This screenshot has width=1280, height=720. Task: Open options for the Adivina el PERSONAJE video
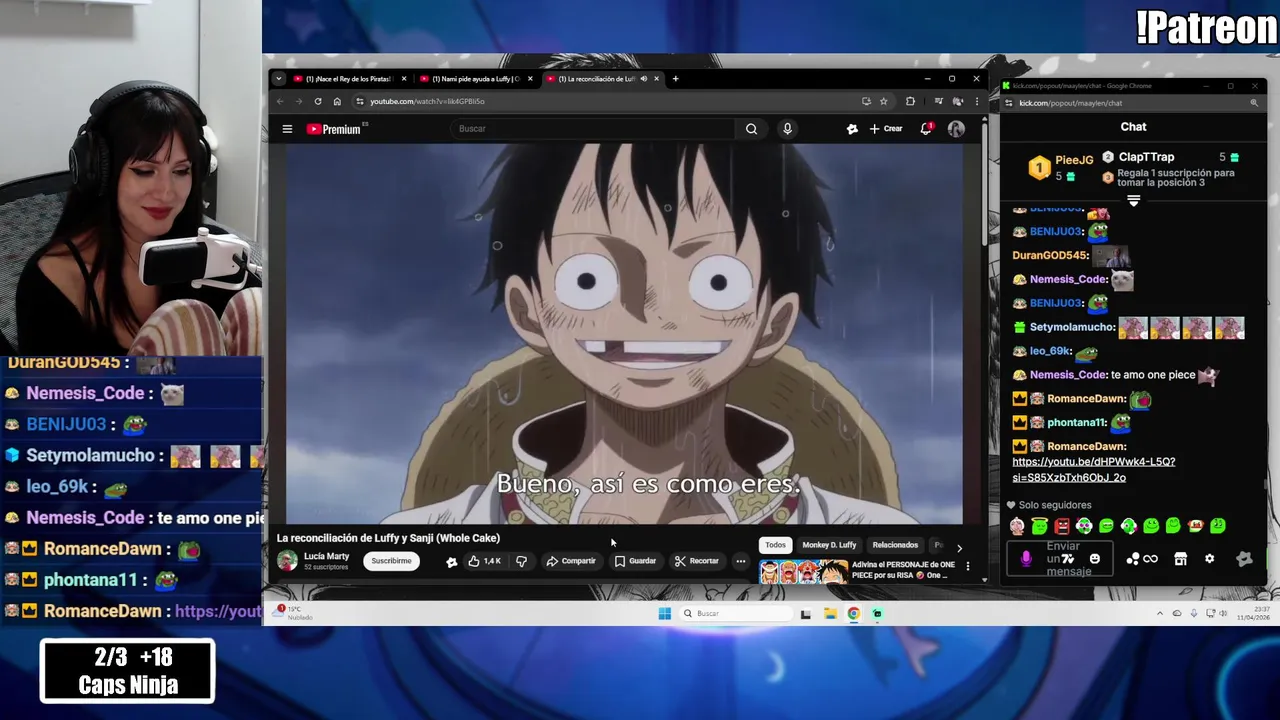[967, 567]
